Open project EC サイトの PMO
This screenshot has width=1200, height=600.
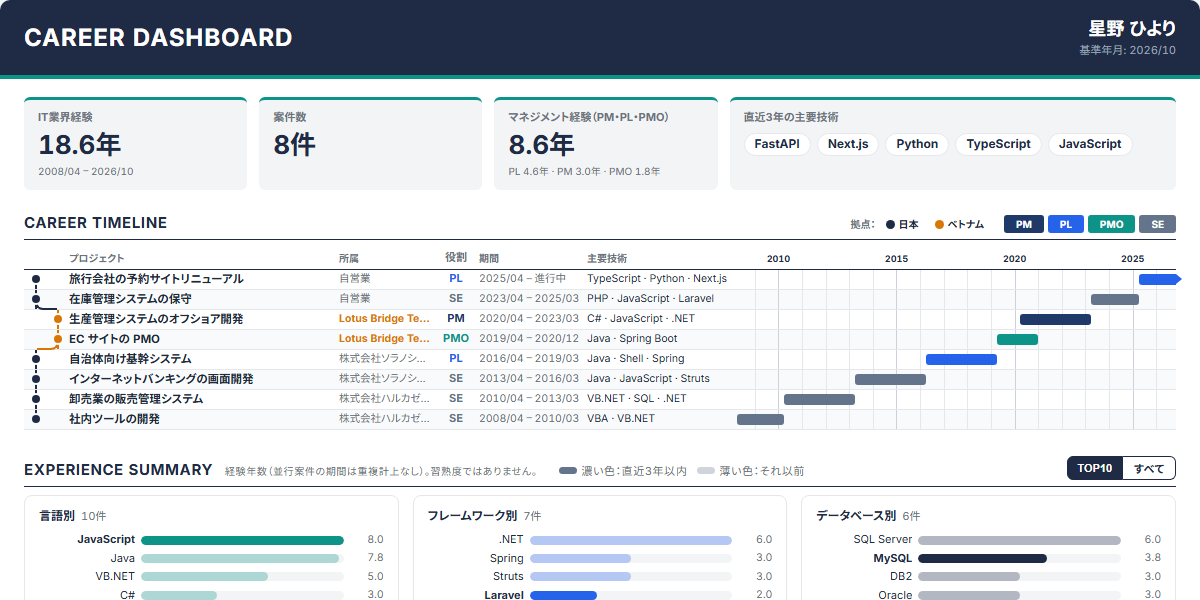tap(114, 339)
